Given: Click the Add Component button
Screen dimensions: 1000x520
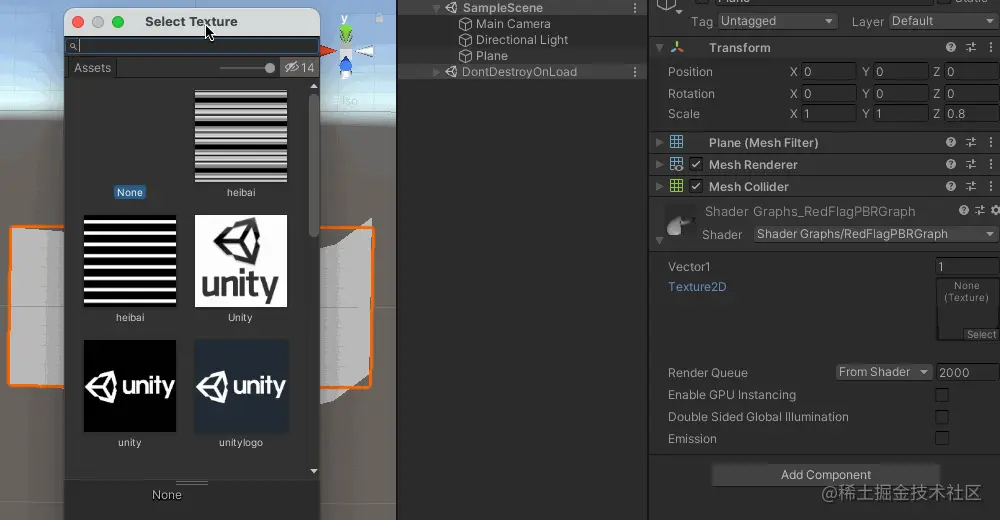Looking at the screenshot, I should tap(825, 475).
